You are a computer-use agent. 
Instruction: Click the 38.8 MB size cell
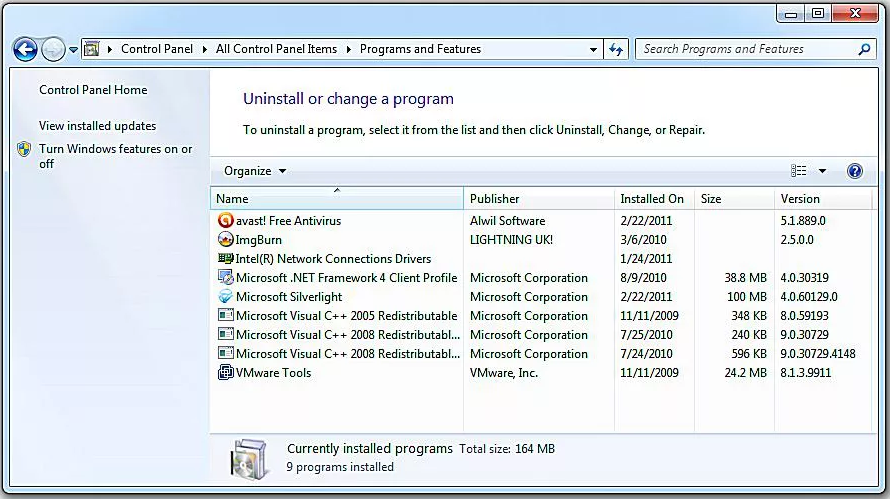click(745, 278)
